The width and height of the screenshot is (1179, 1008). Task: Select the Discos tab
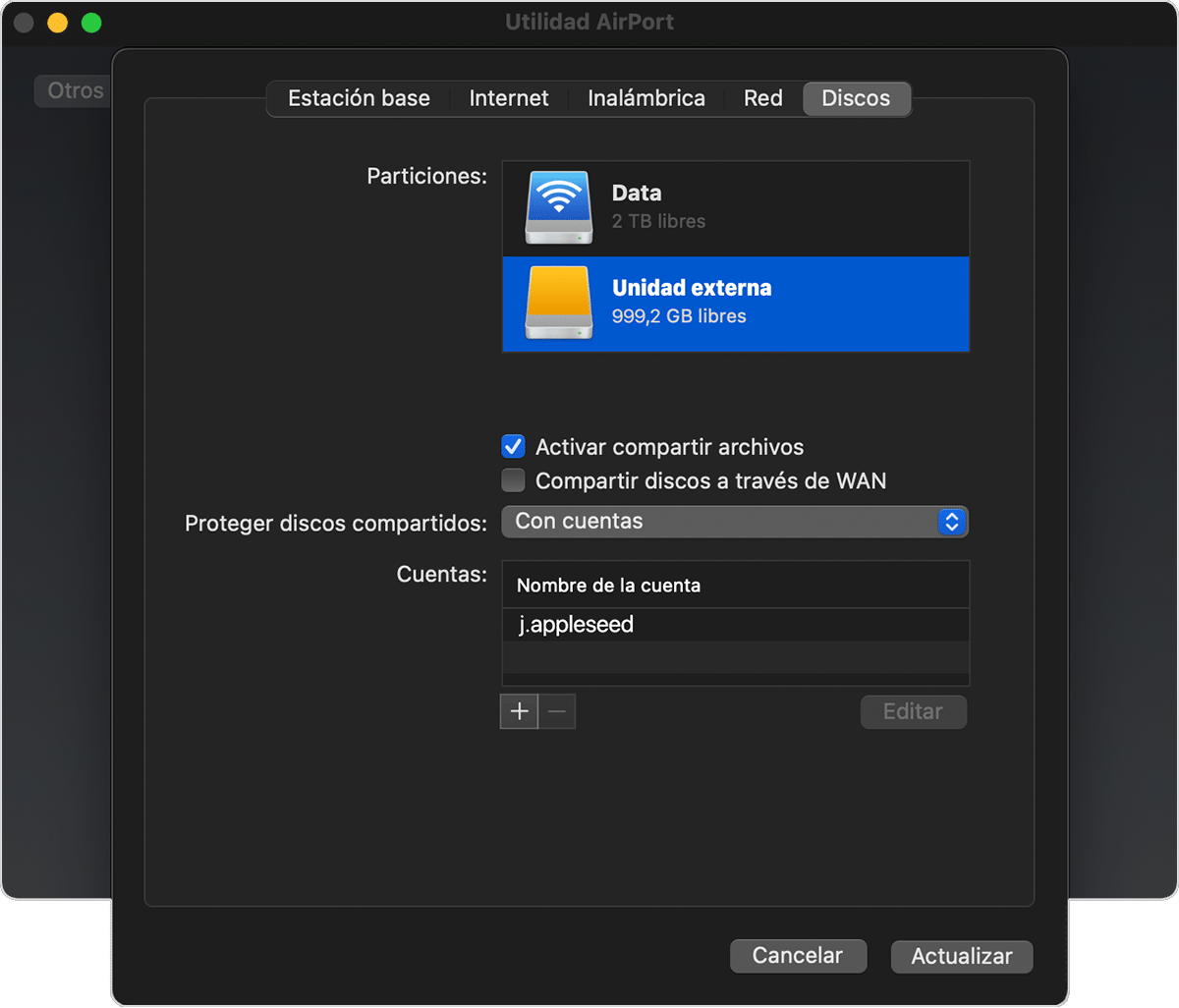(856, 98)
